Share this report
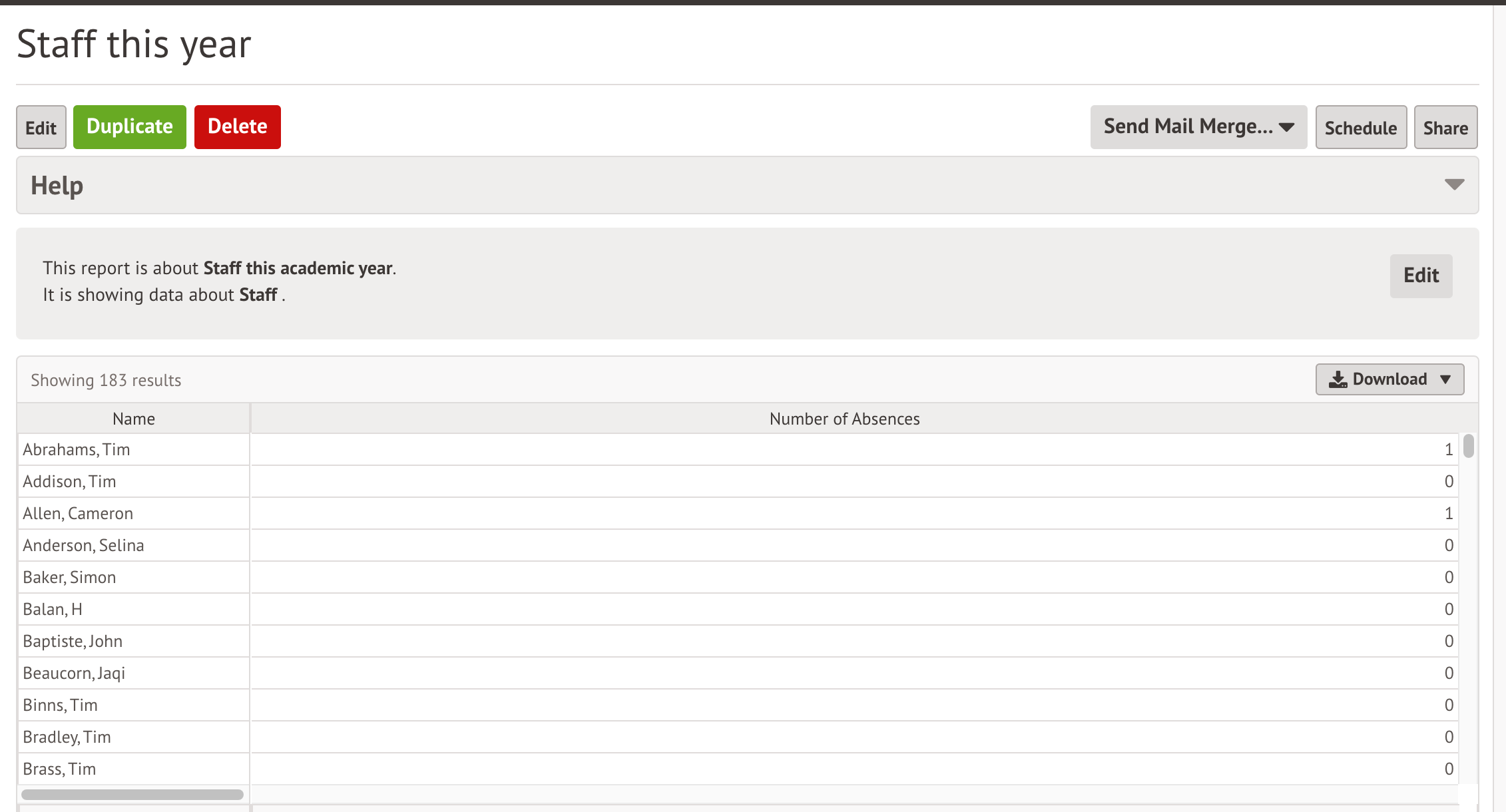The image size is (1506, 812). coord(1445,127)
